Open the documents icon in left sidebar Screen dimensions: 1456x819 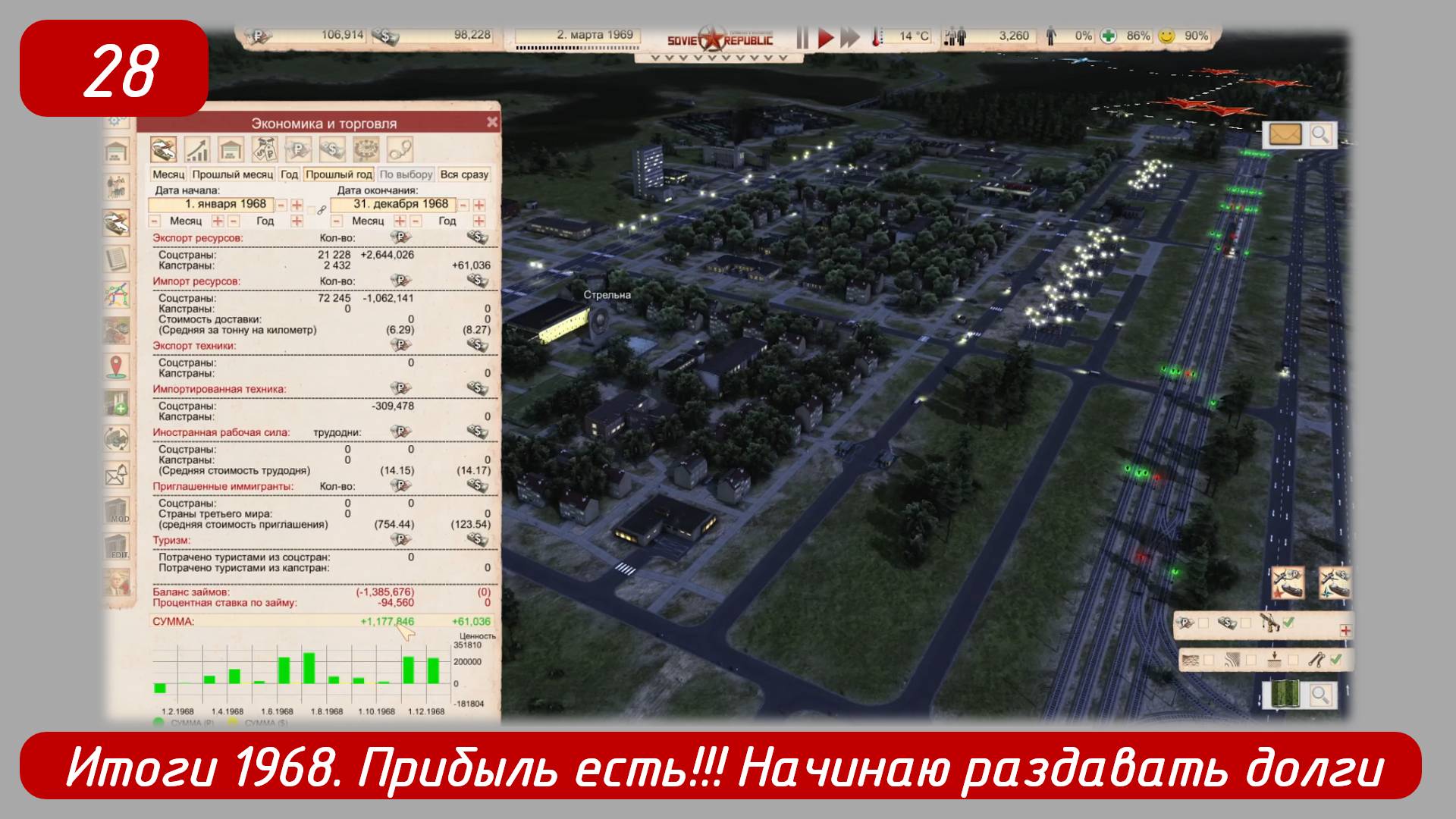(117, 259)
